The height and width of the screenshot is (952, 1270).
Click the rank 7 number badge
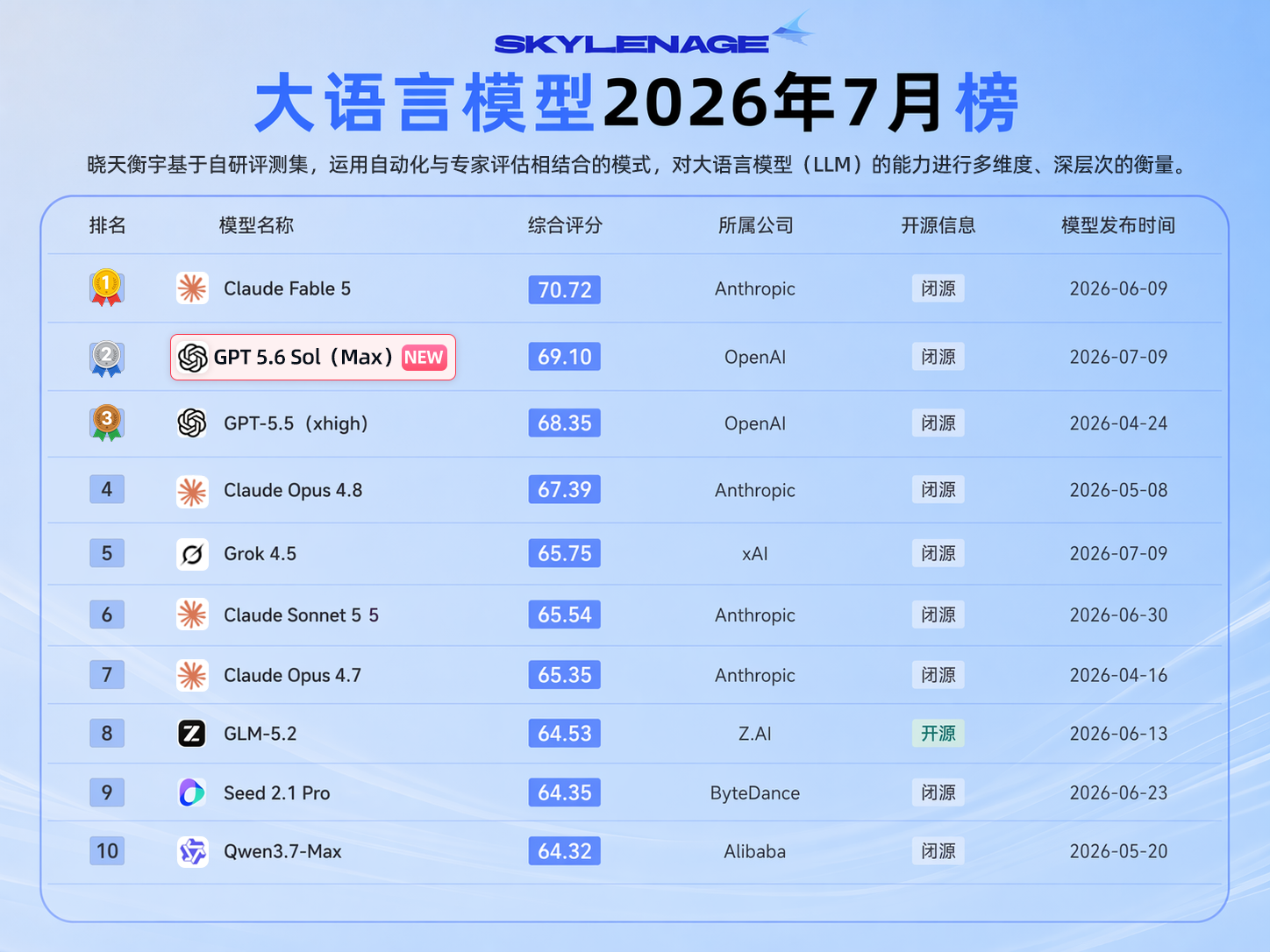click(x=107, y=675)
